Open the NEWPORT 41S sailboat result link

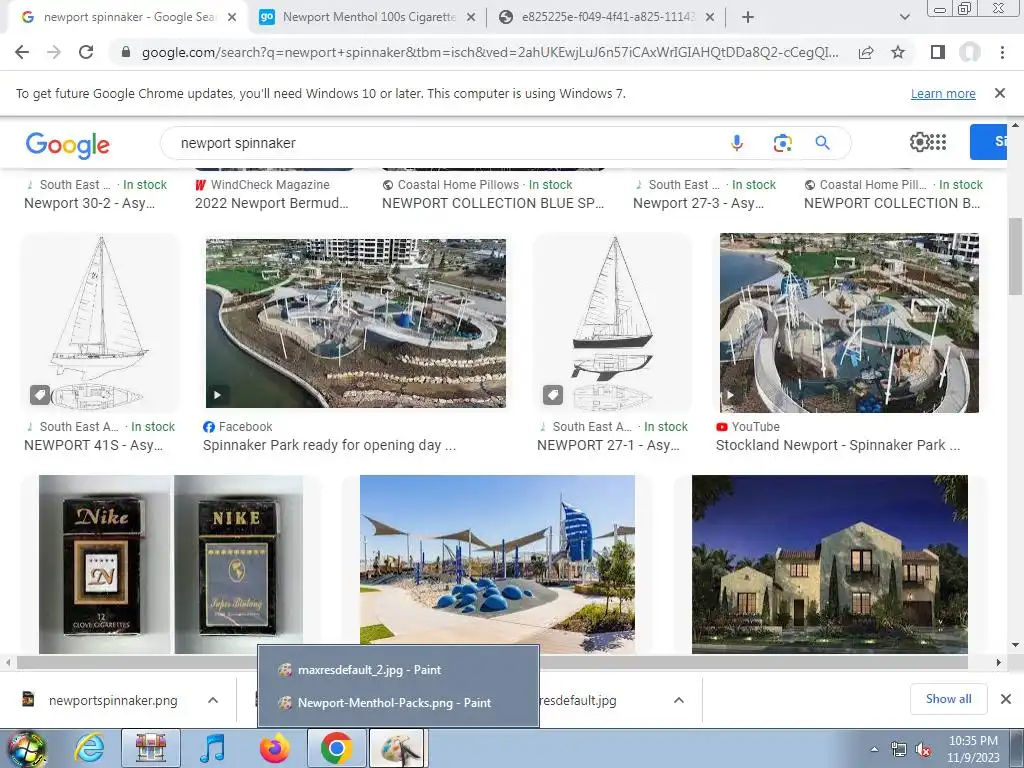(93, 445)
